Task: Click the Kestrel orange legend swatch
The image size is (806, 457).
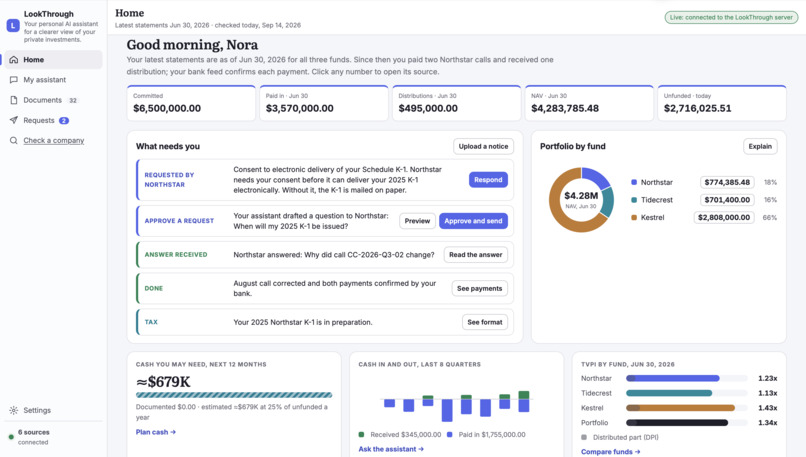Action: click(634, 217)
